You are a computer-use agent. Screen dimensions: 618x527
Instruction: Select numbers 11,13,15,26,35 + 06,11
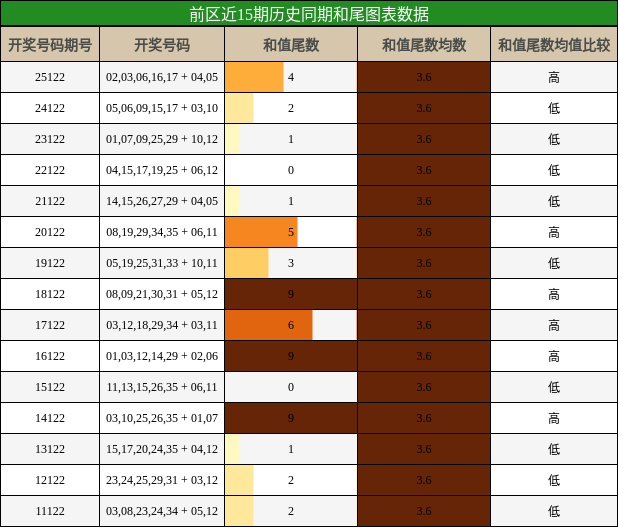tap(162, 387)
